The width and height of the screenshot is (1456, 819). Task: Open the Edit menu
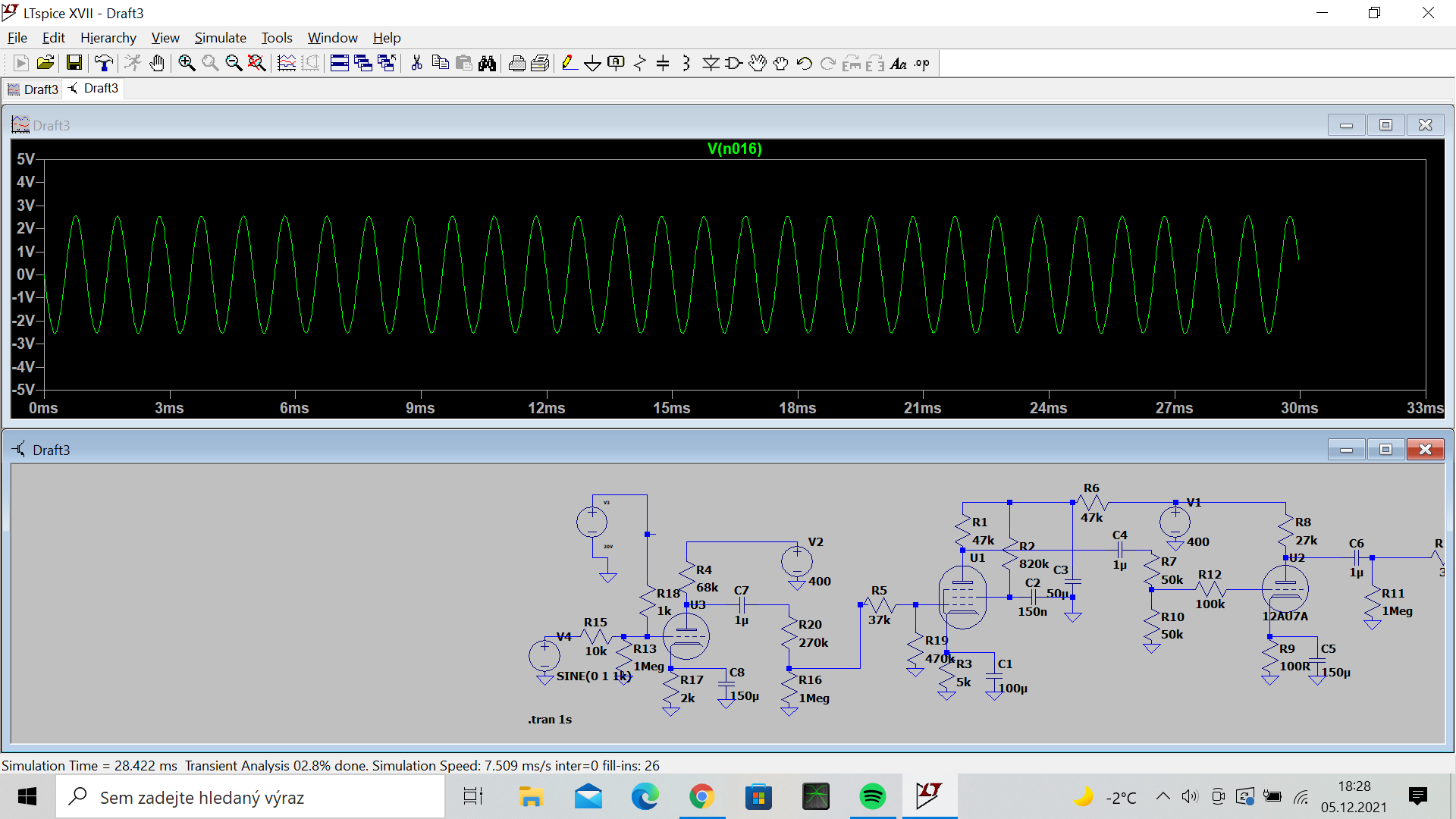coord(53,38)
